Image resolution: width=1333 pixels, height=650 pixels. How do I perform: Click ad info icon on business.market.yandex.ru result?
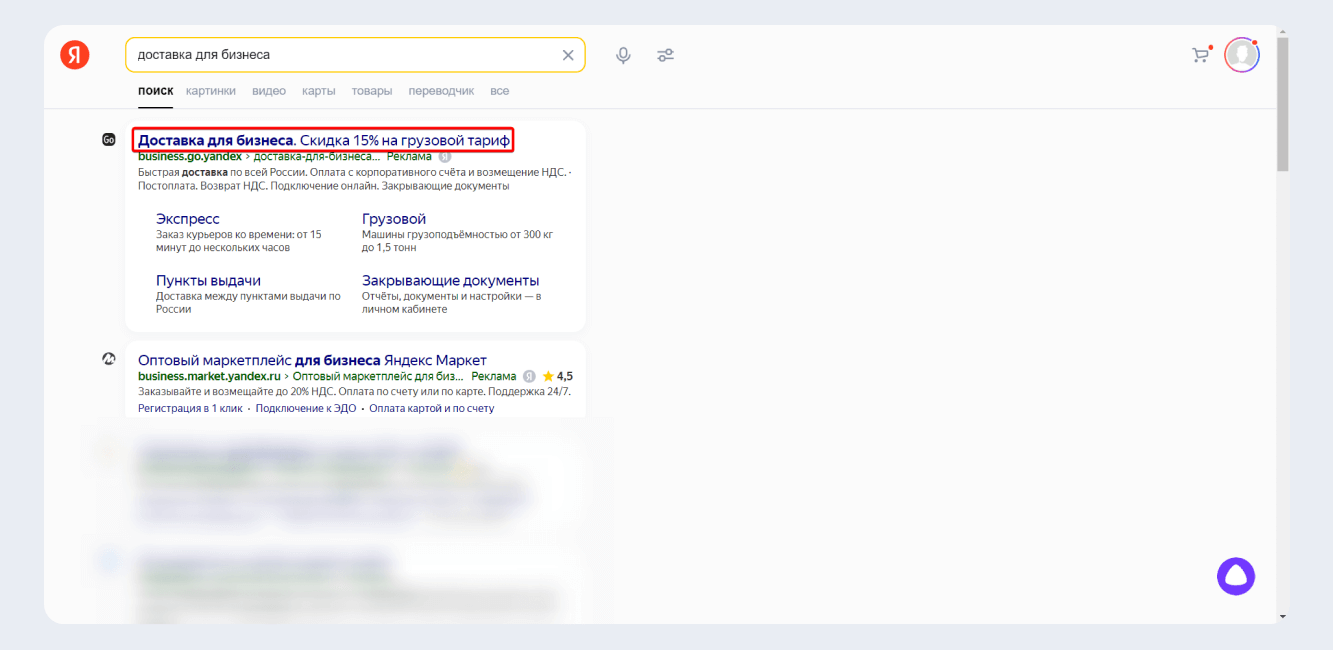point(529,376)
